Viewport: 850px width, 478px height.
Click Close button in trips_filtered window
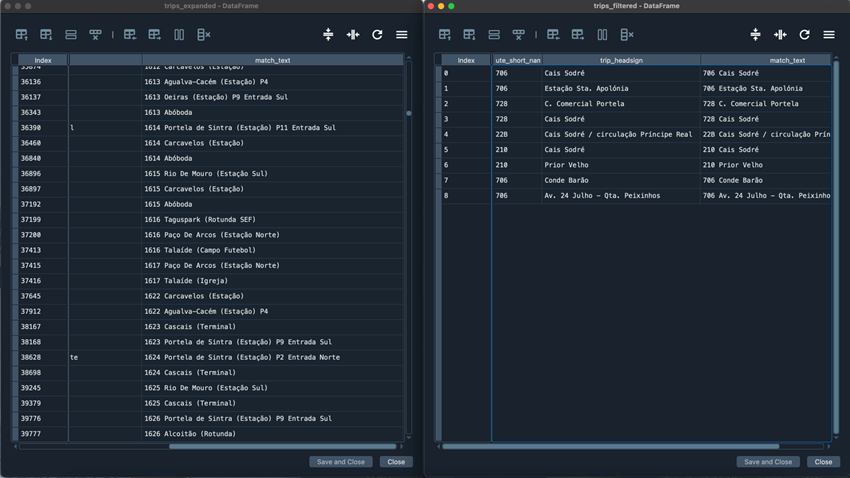pos(823,462)
